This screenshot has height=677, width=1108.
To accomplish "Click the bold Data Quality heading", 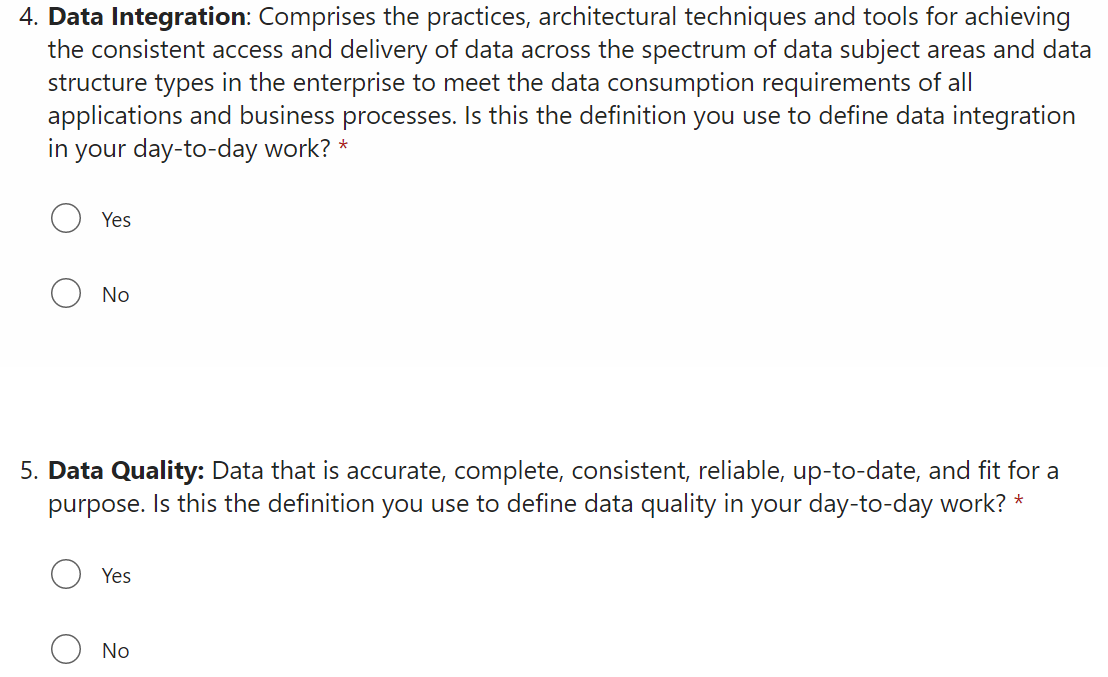I will pos(126,471).
